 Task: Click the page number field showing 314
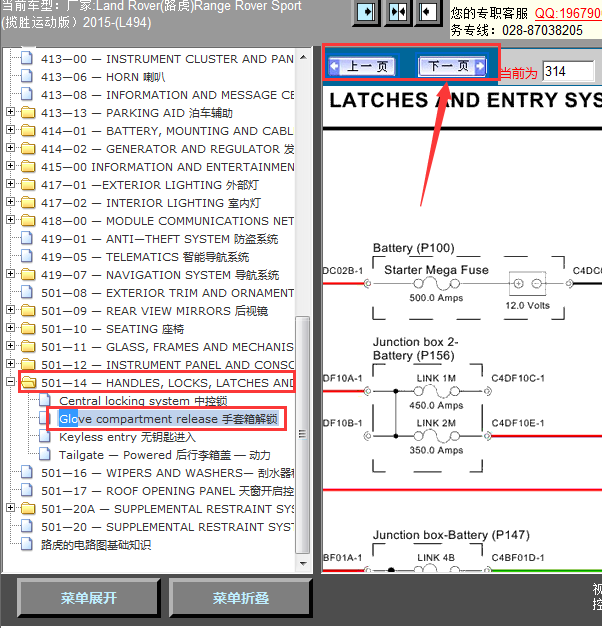click(568, 72)
